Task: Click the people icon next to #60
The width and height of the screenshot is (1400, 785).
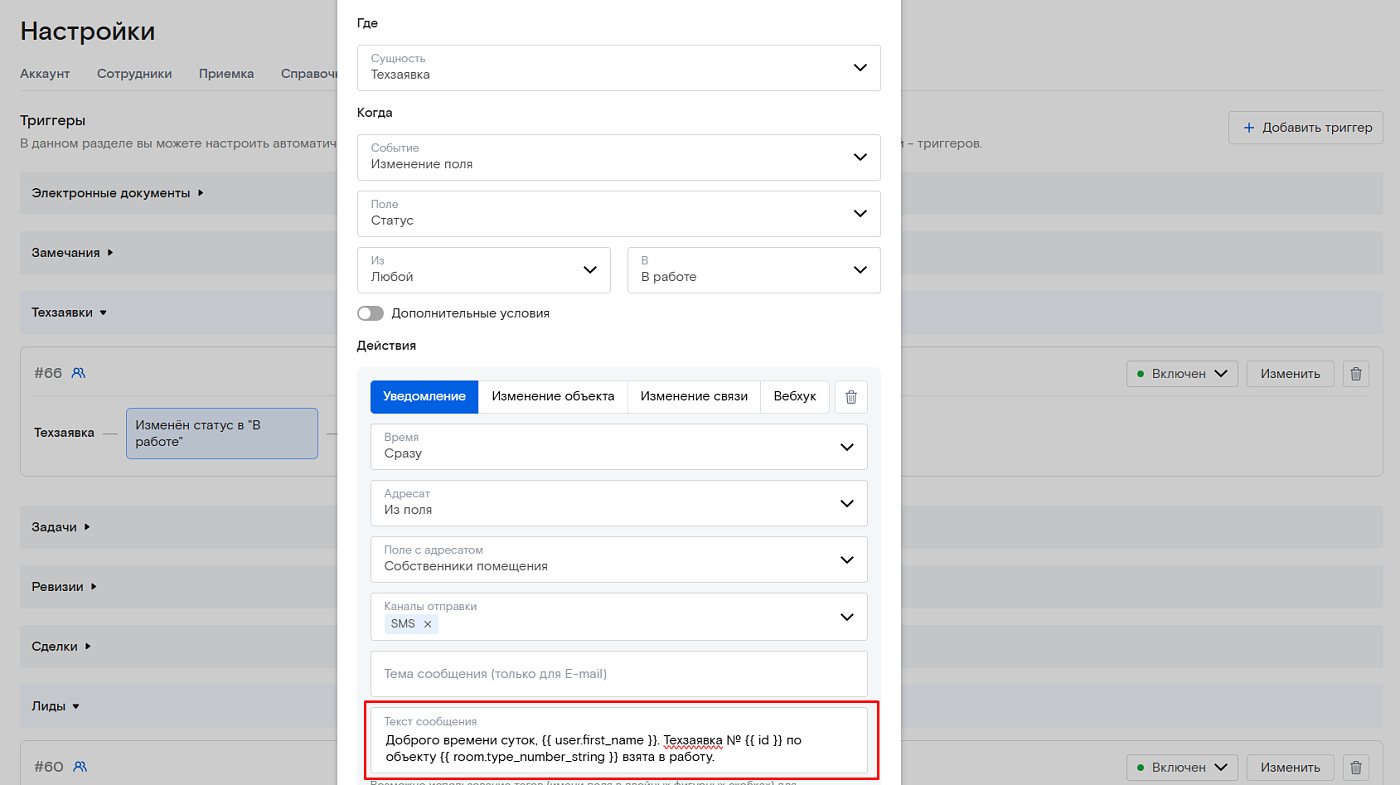Action: coord(80,767)
